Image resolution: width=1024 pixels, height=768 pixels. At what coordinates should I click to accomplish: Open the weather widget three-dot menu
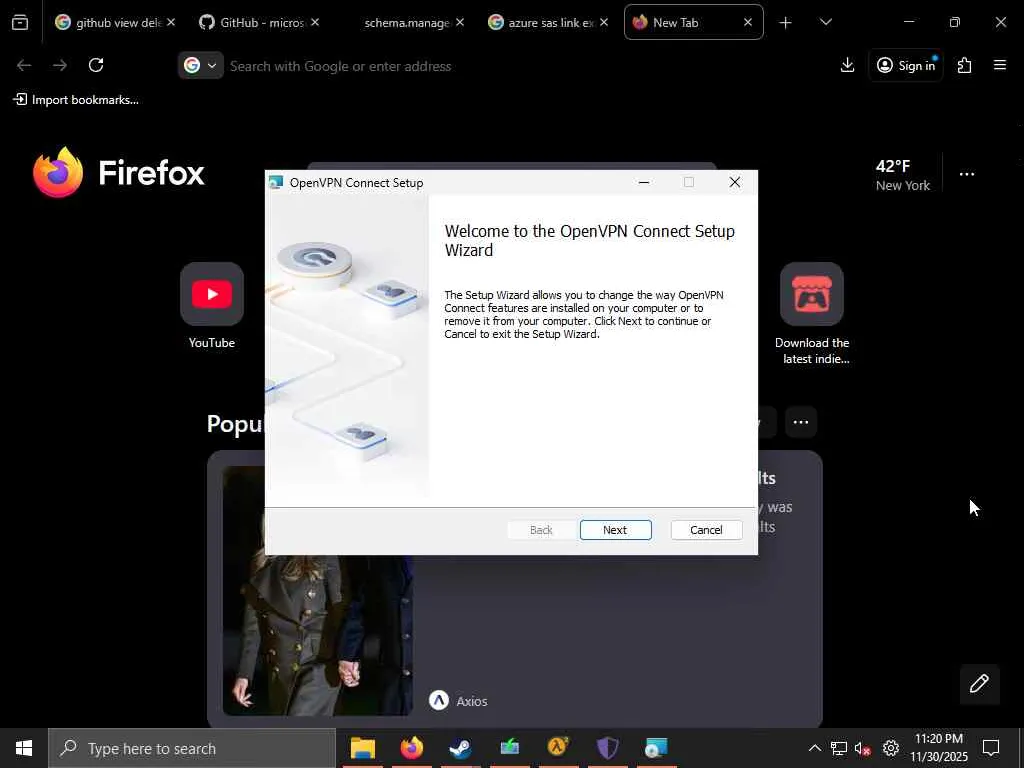pos(967,174)
